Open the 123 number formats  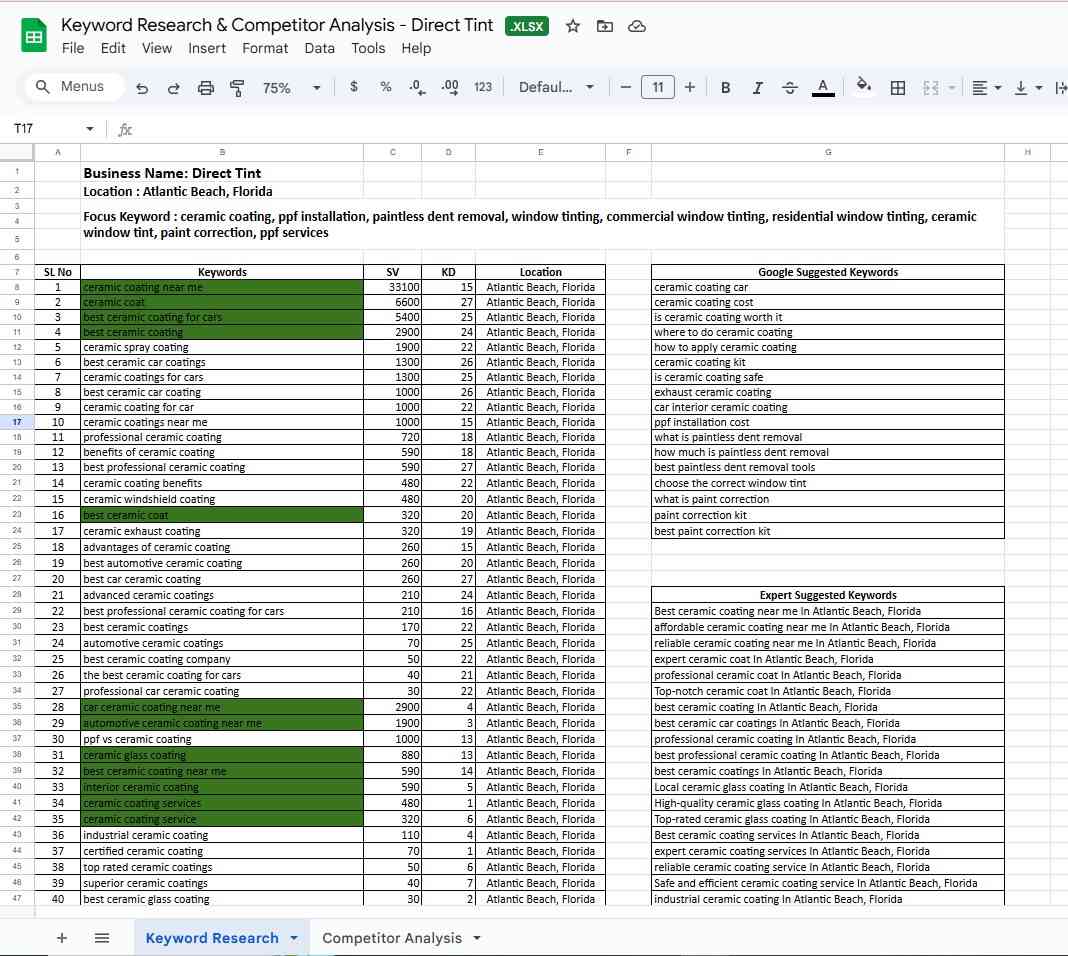point(483,87)
